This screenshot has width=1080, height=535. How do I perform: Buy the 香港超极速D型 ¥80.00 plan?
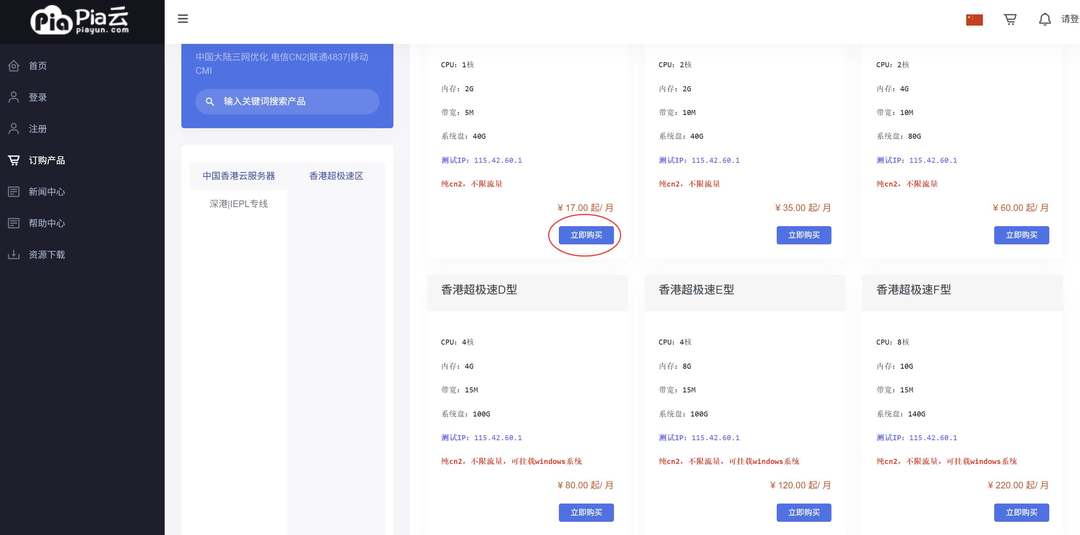point(586,512)
